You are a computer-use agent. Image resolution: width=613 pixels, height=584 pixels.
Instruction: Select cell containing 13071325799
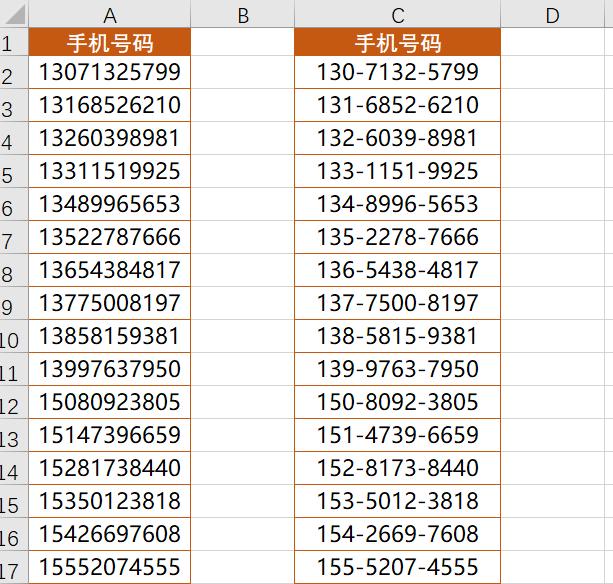click(x=109, y=72)
